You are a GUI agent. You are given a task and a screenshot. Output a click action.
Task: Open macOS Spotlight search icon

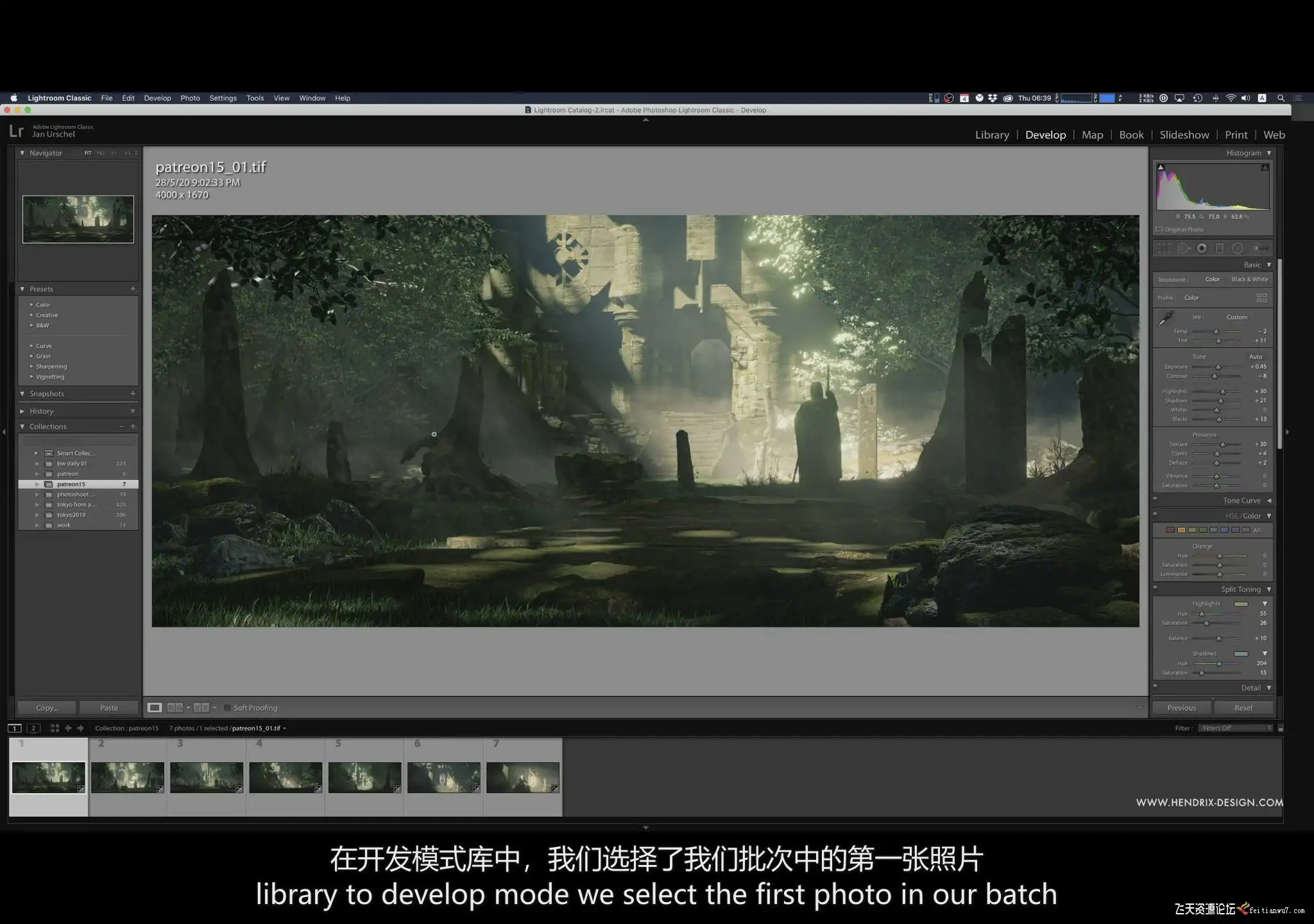[1281, 98]
